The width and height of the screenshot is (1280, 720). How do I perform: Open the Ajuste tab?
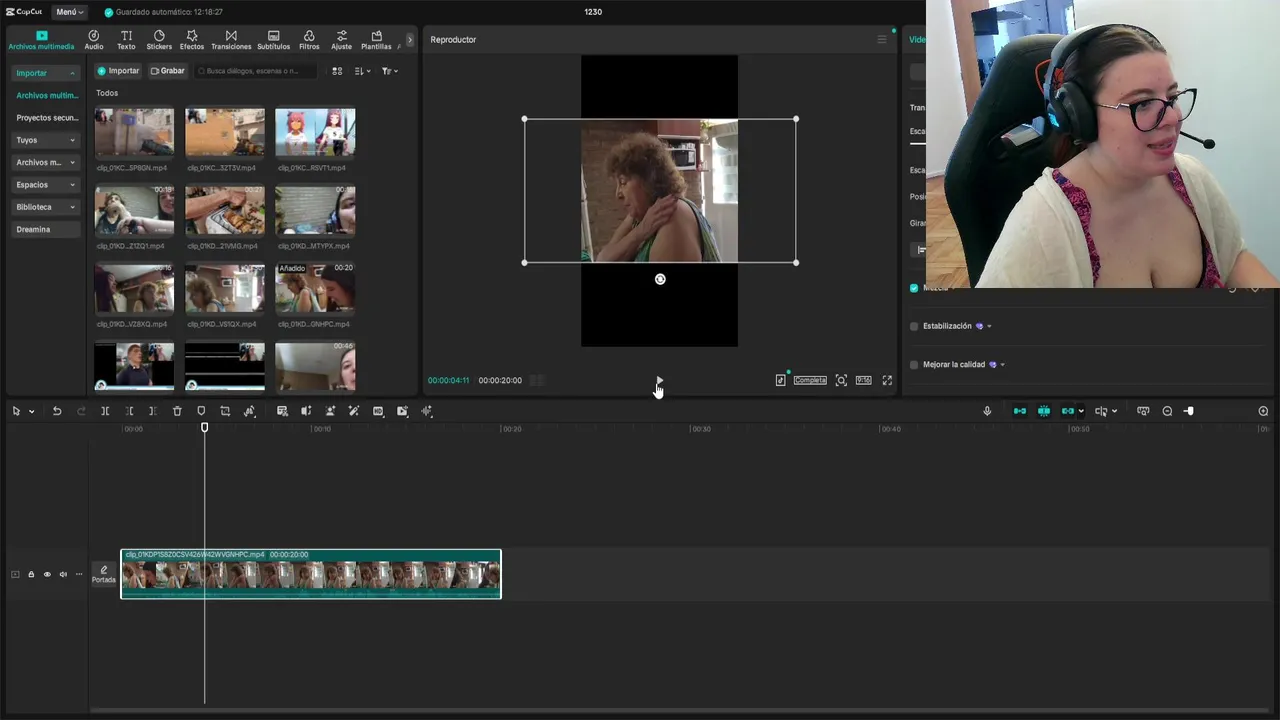tap(341, 40)
